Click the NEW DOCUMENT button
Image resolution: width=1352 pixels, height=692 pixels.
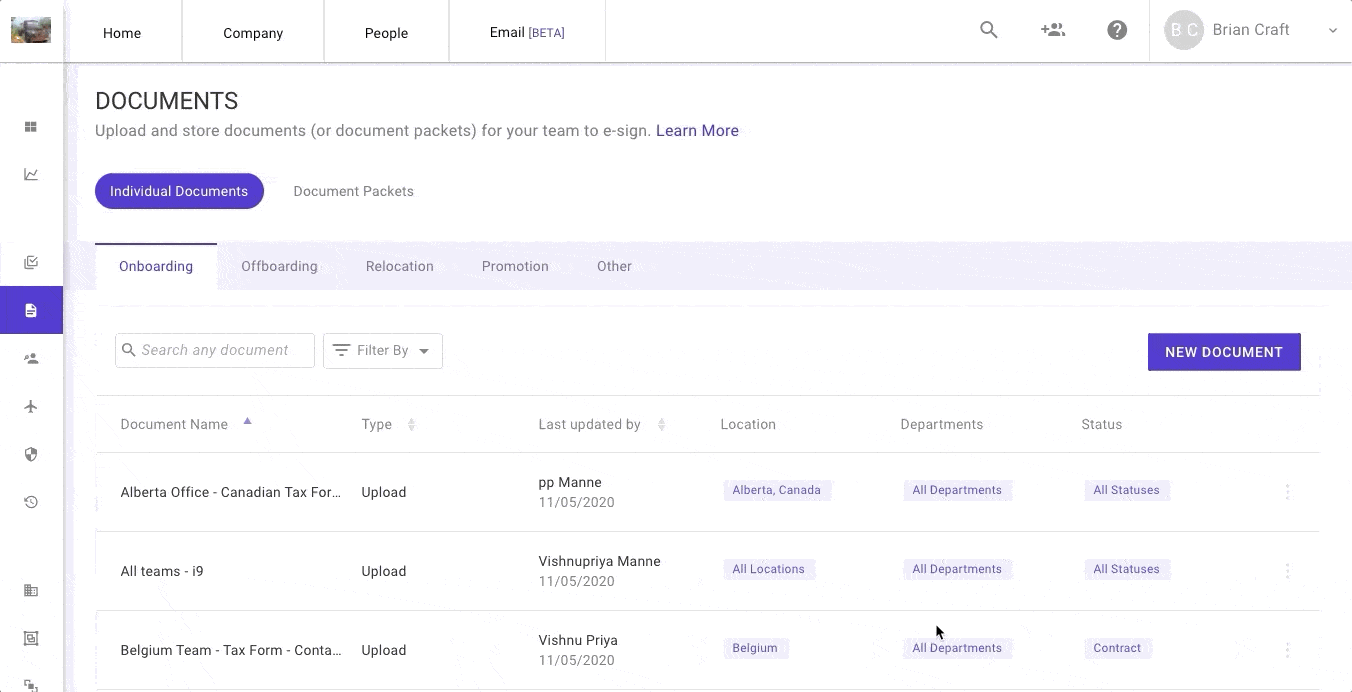tap(1224, 352)
